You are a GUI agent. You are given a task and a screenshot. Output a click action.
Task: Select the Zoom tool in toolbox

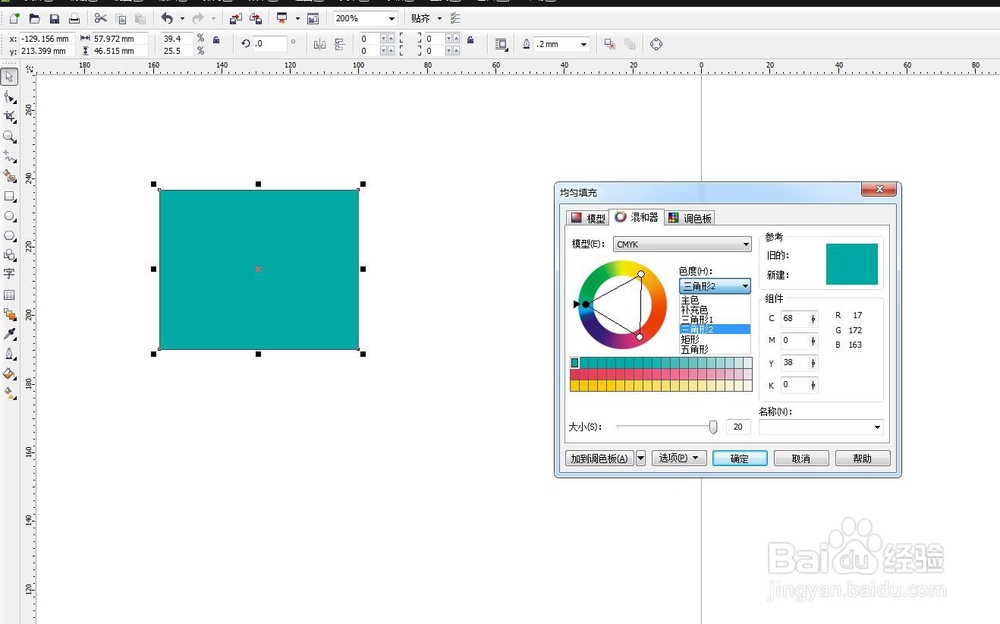(10, 137)
